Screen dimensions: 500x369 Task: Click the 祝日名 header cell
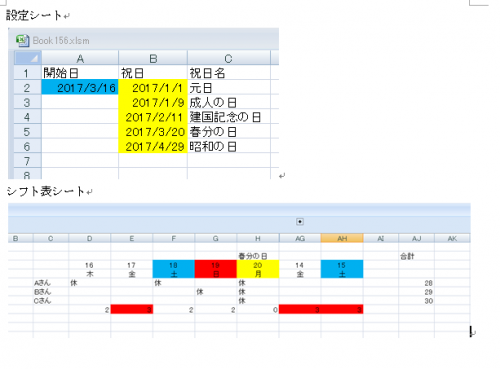(x=229, y=73)
